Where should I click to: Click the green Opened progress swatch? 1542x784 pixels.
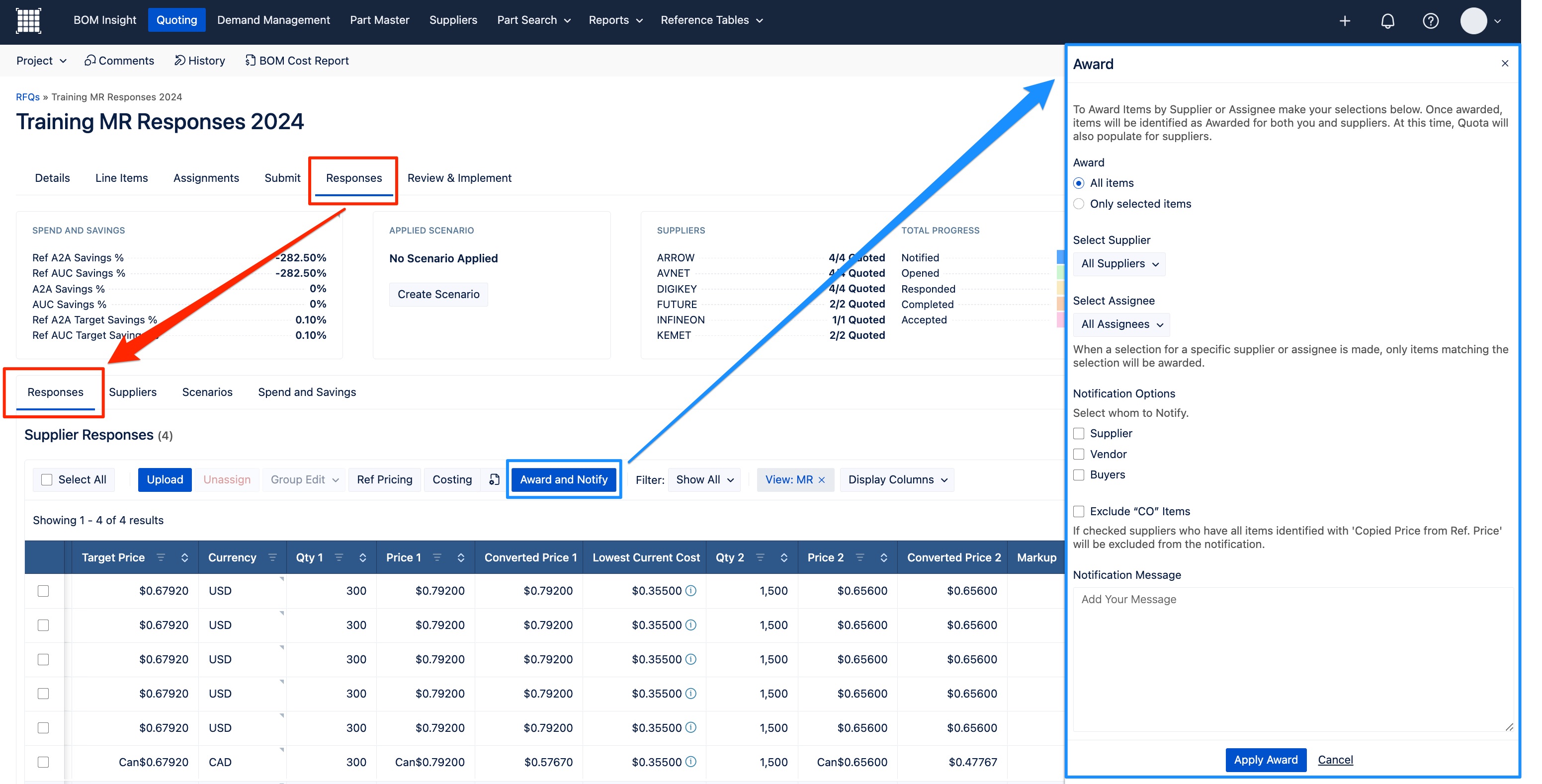[x=1060, y=273]
